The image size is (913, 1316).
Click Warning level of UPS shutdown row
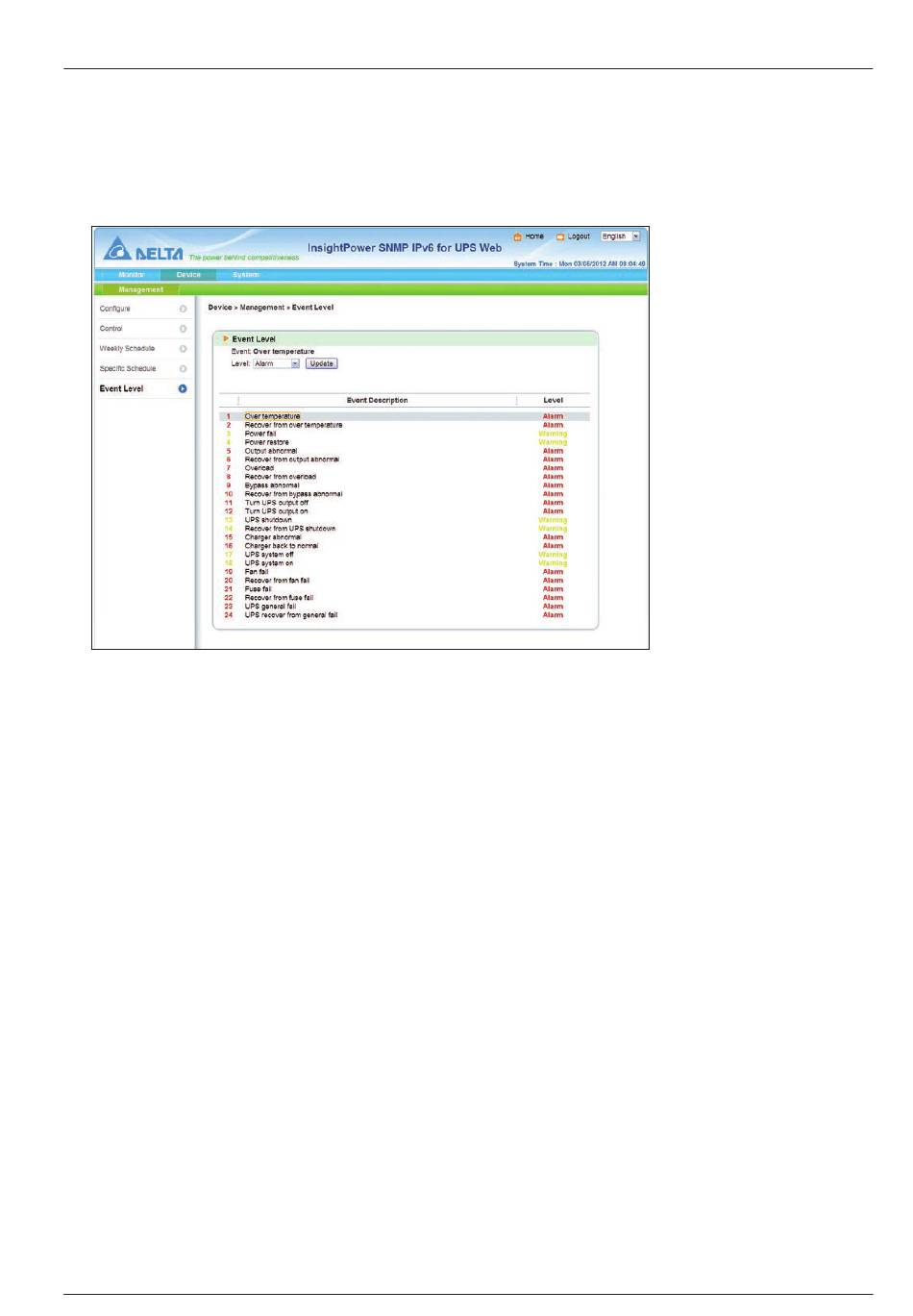pyautogui.click(x=553, y=520)
